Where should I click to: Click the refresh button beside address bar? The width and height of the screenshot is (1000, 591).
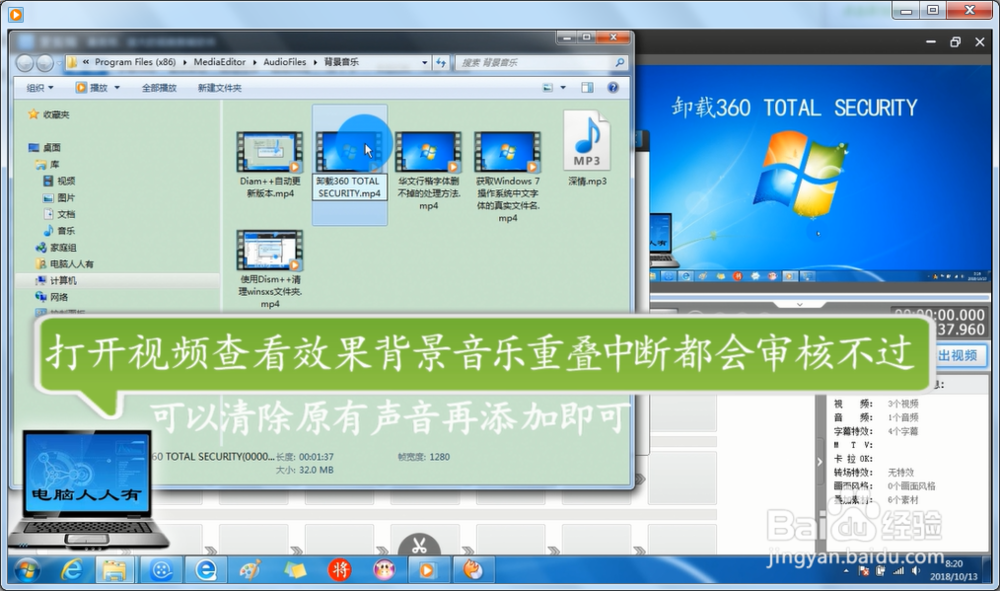(441, 62)
